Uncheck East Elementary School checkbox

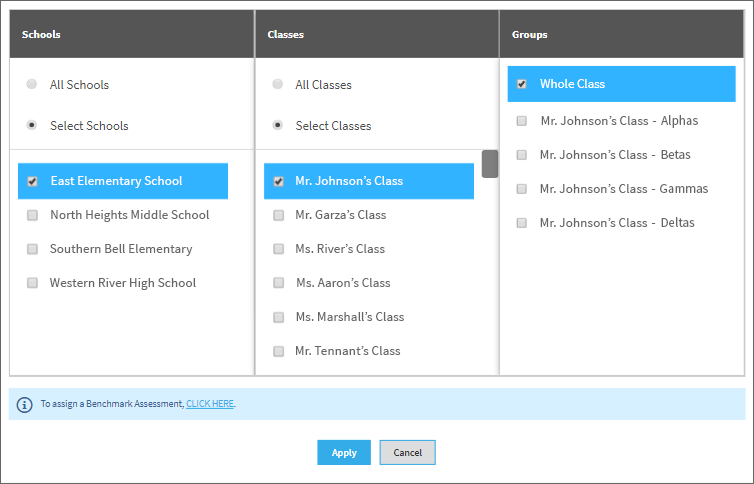click(32, 181)
